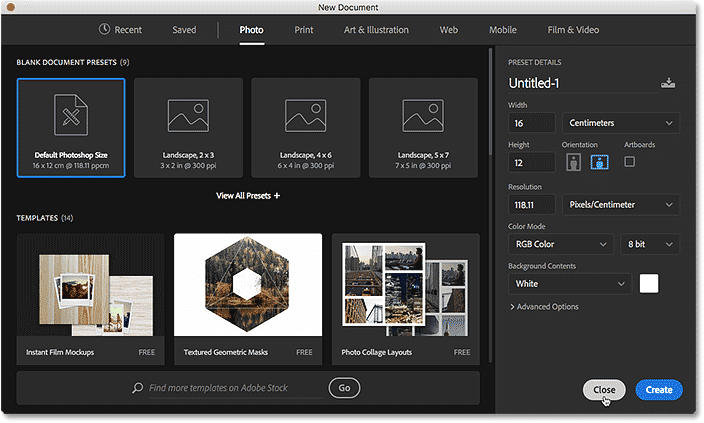The height and width of the screenshot is (423, 704).
Task: Open the Centimeters width units dropdown
Action: [x=620, y=123]
